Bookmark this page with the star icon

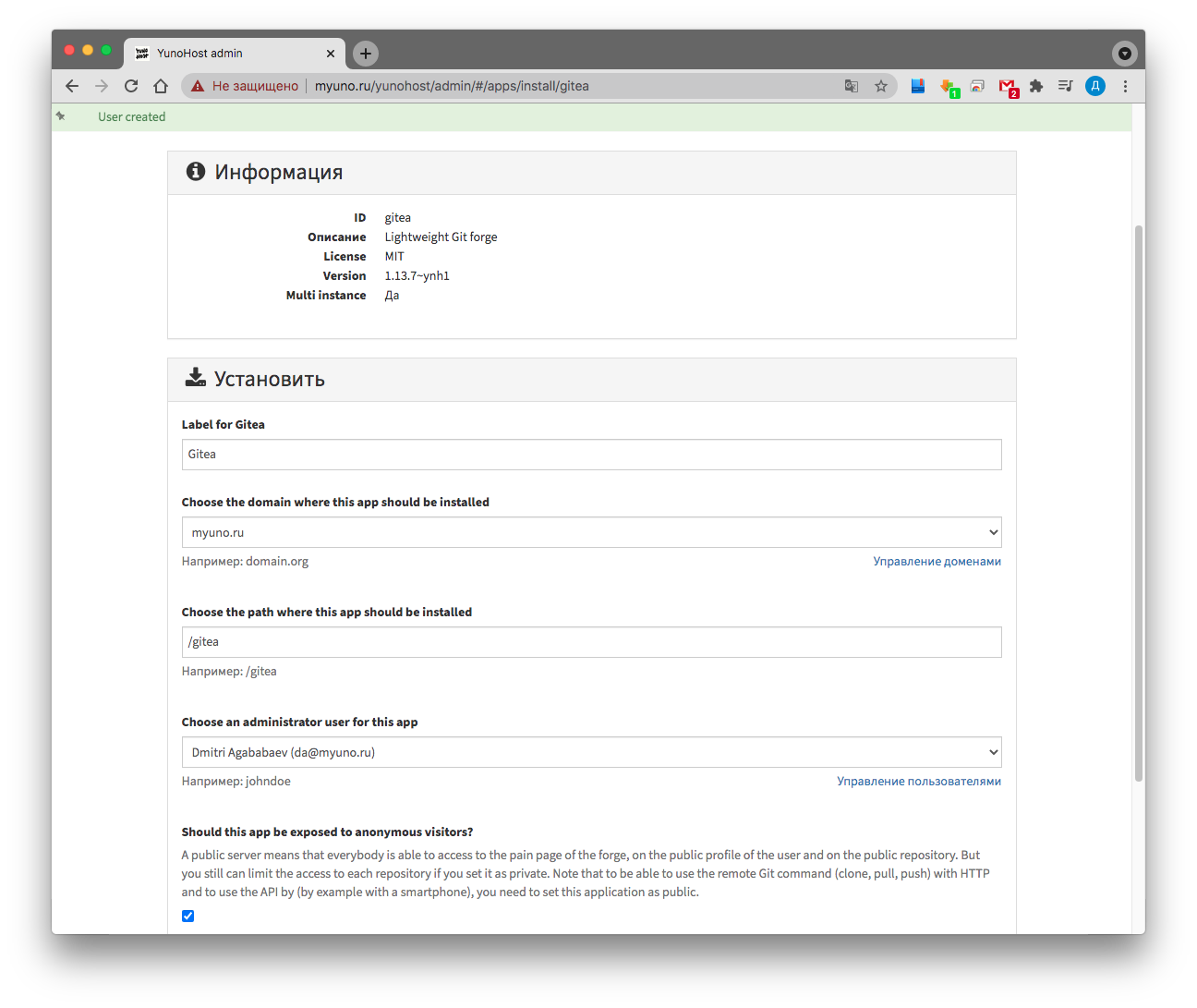pyautogui.click(x=881, y=86)
